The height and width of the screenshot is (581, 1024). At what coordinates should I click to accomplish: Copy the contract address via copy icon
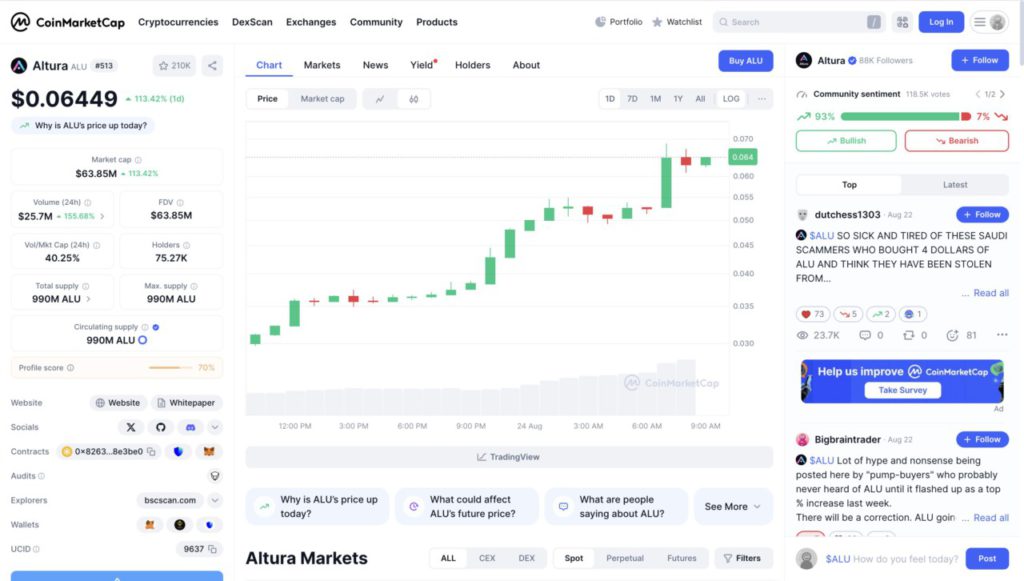(x=152, y=451)
